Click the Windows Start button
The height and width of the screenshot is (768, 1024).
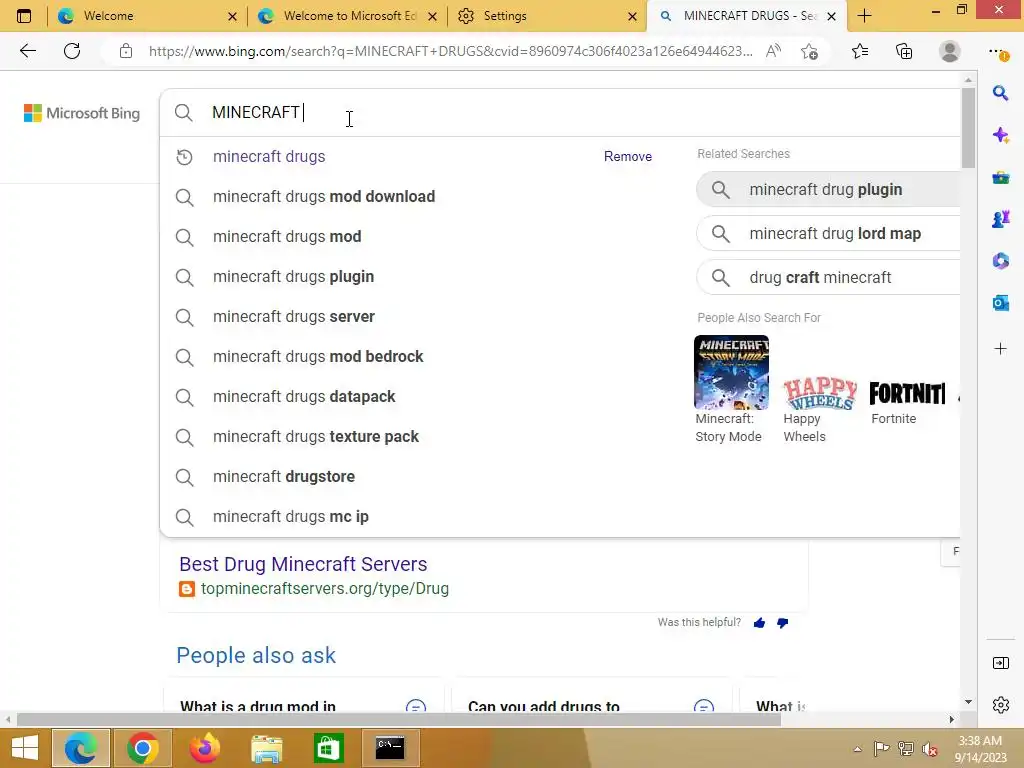click(x=25, y=748)
